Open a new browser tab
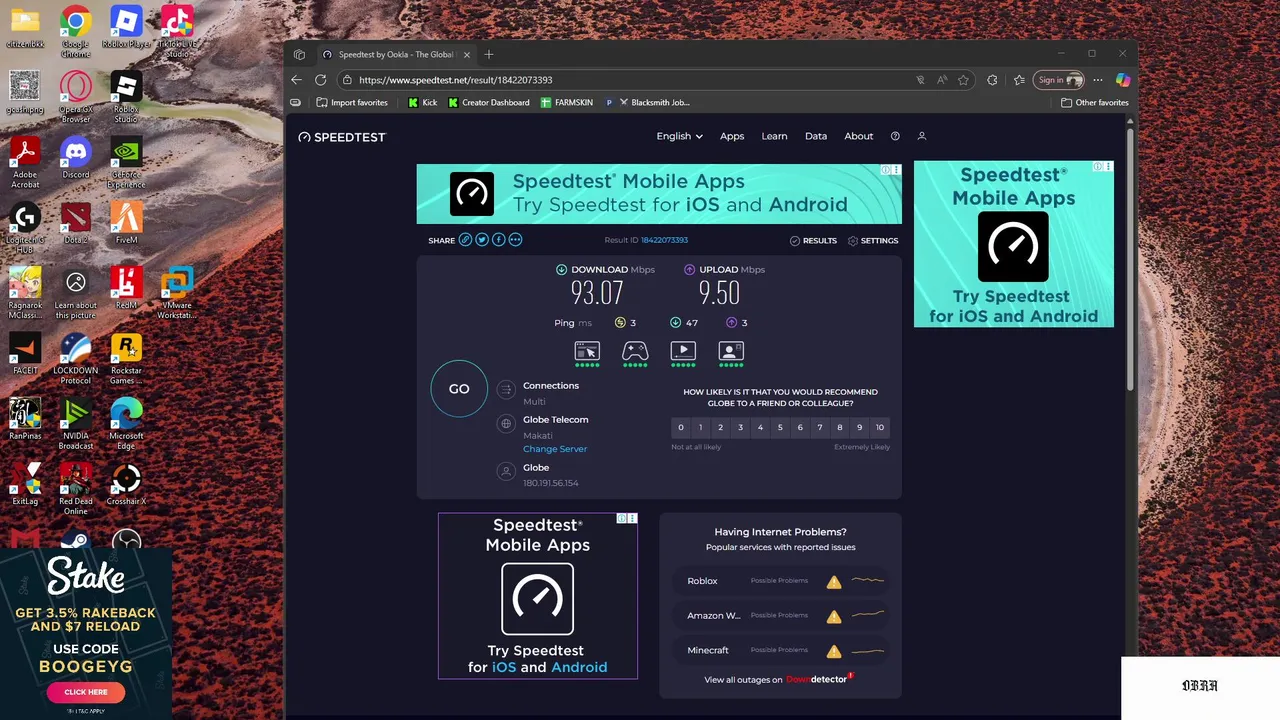Screen dimensions: 1280x720 pyautogui.click(x=489, y=54)
